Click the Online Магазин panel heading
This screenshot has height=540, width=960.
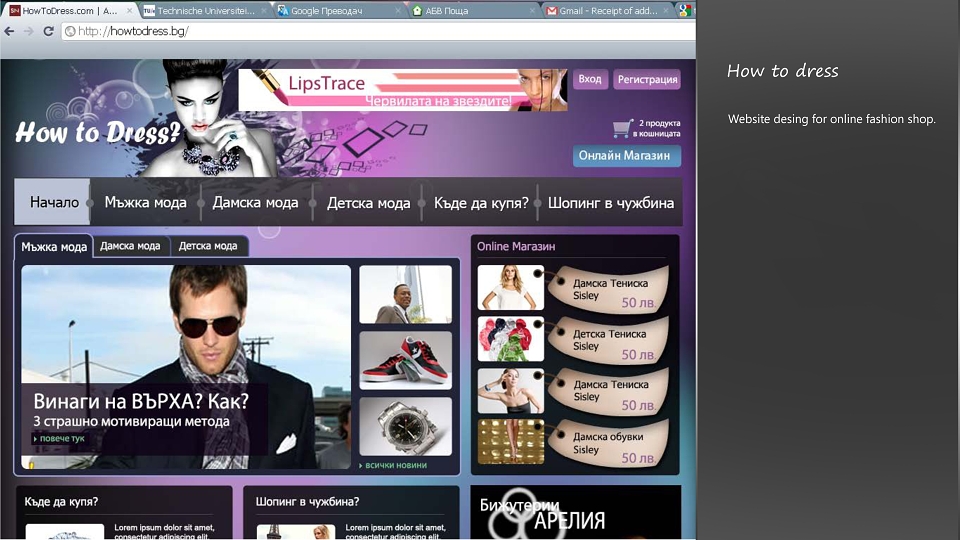click(516, 246)
